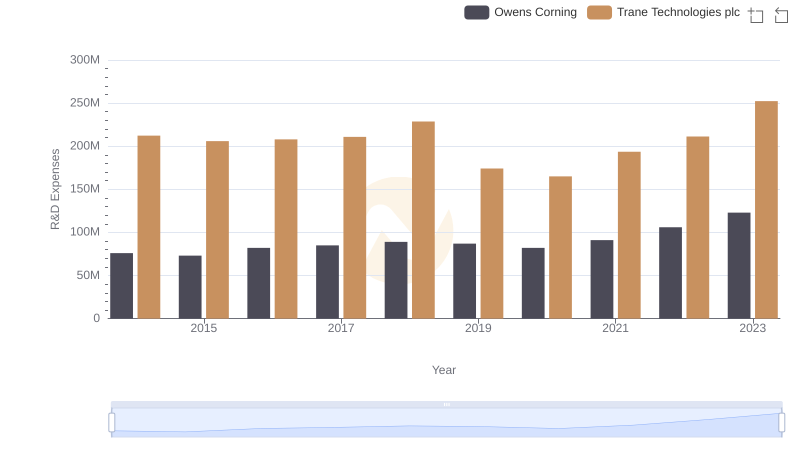Hide the Owens Corning series via its label
This screenshot has height=461, width=800.
coord(535,12)
